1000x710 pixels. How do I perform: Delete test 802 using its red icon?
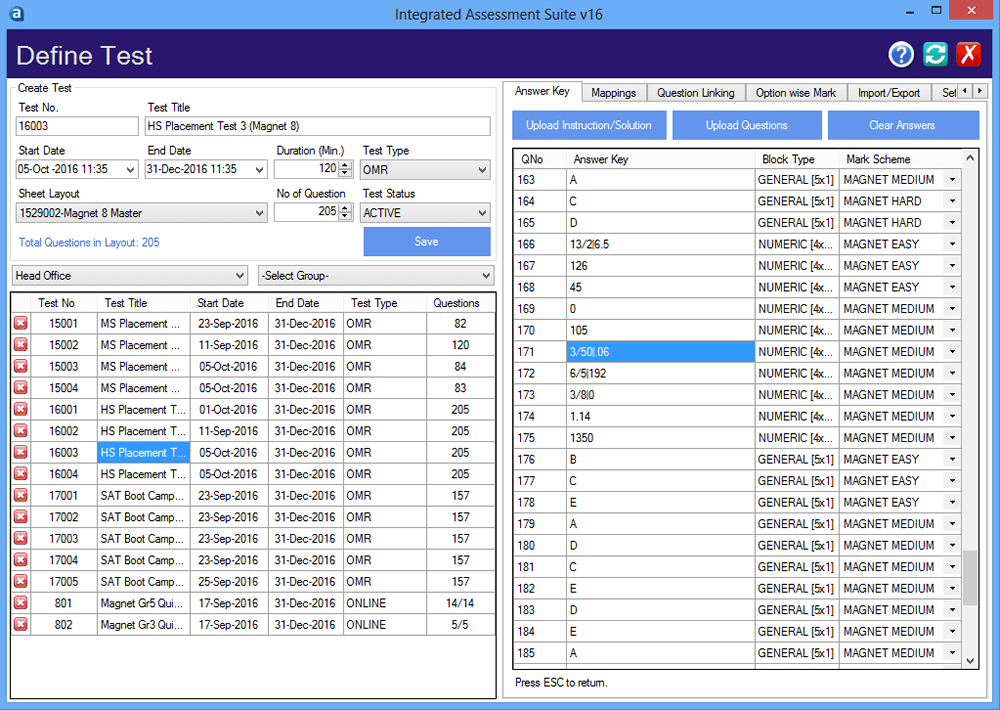21,625
